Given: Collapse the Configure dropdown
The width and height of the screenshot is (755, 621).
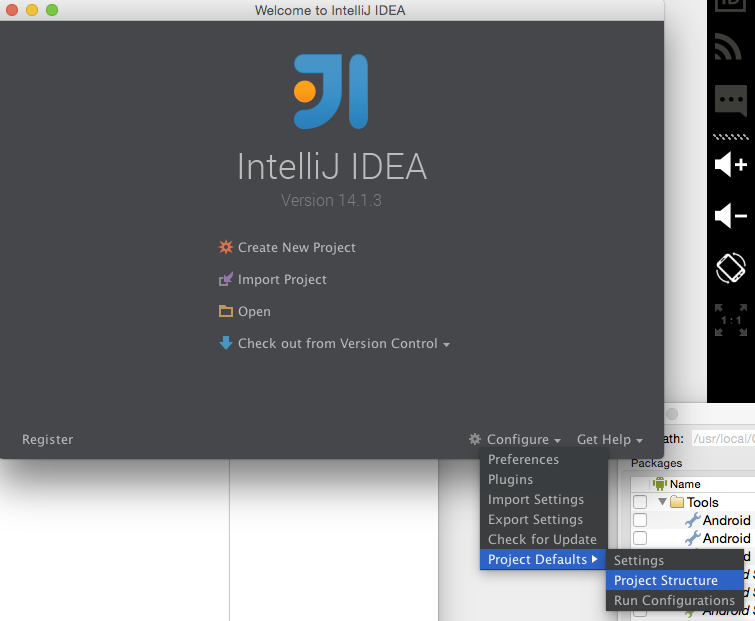Looking at the screenshot, I should click(523, 439).
